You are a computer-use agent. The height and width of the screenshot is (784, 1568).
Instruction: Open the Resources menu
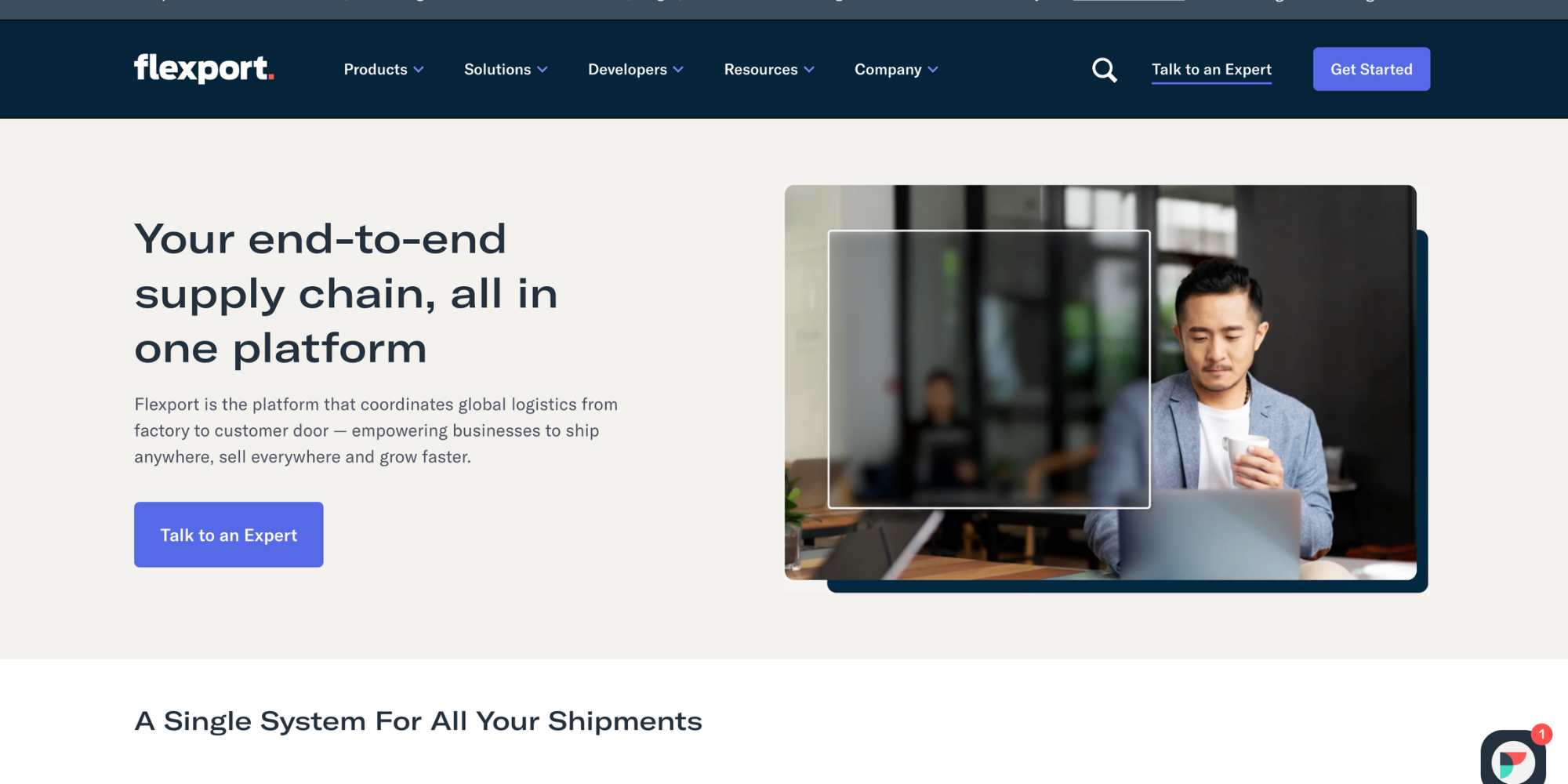coord(769,70)
